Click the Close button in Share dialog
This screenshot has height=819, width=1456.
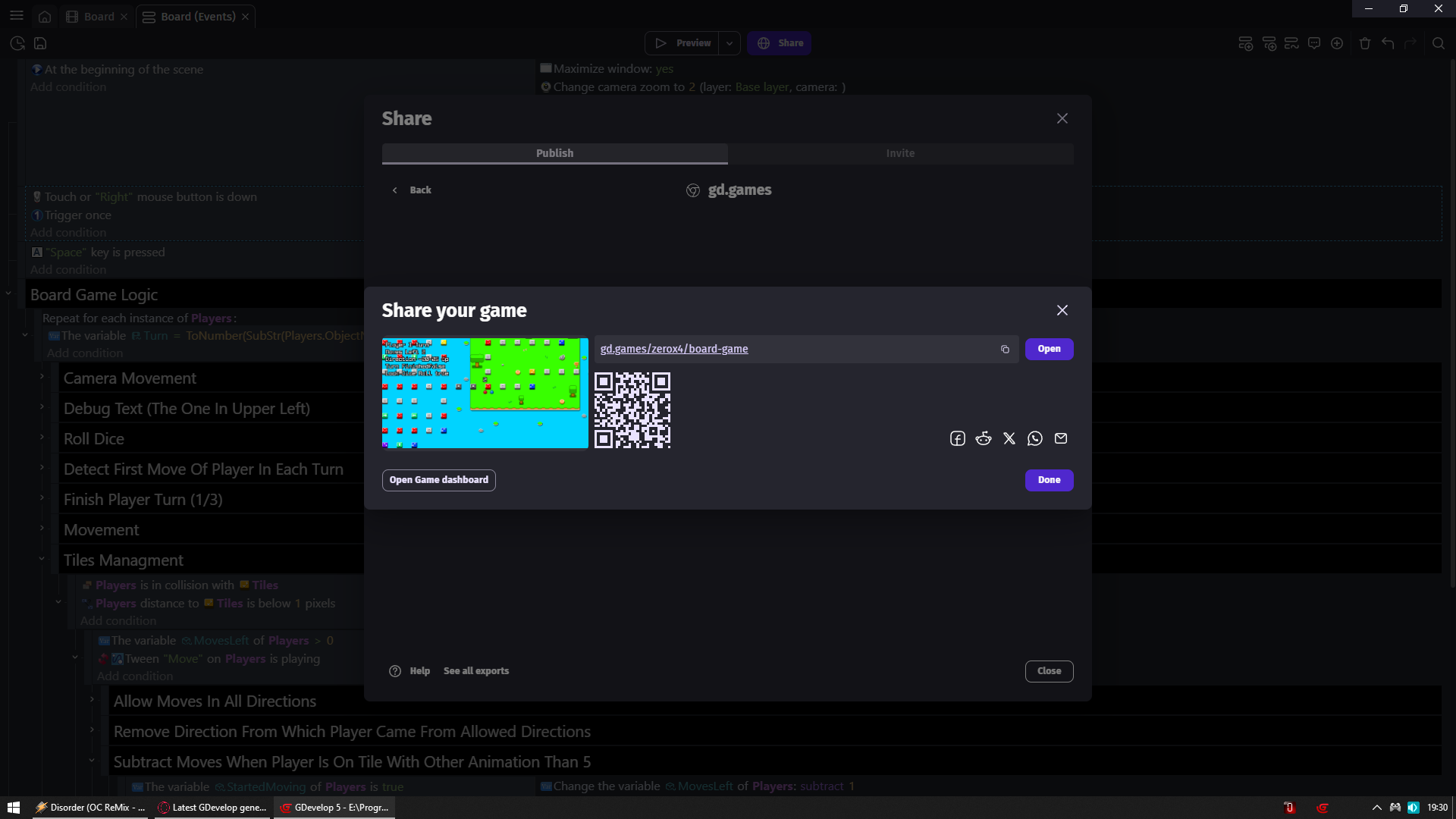(x=1049, y=671)
